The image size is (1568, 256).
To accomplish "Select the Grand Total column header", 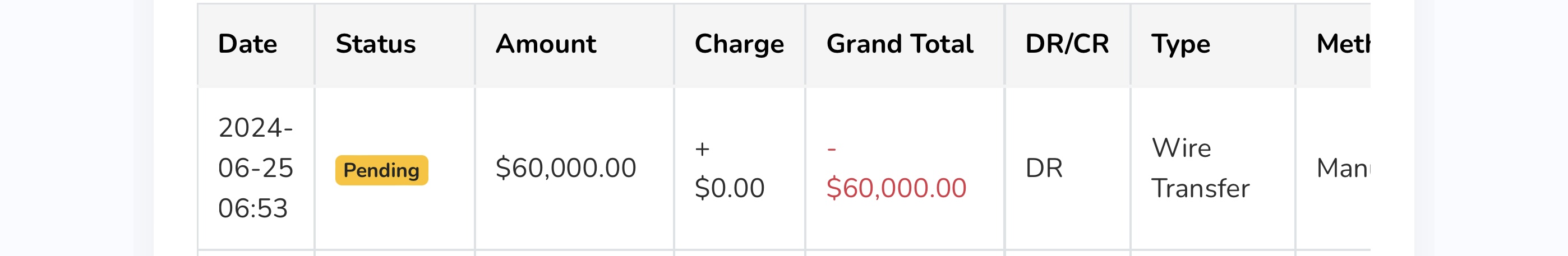I will [900, 44].
